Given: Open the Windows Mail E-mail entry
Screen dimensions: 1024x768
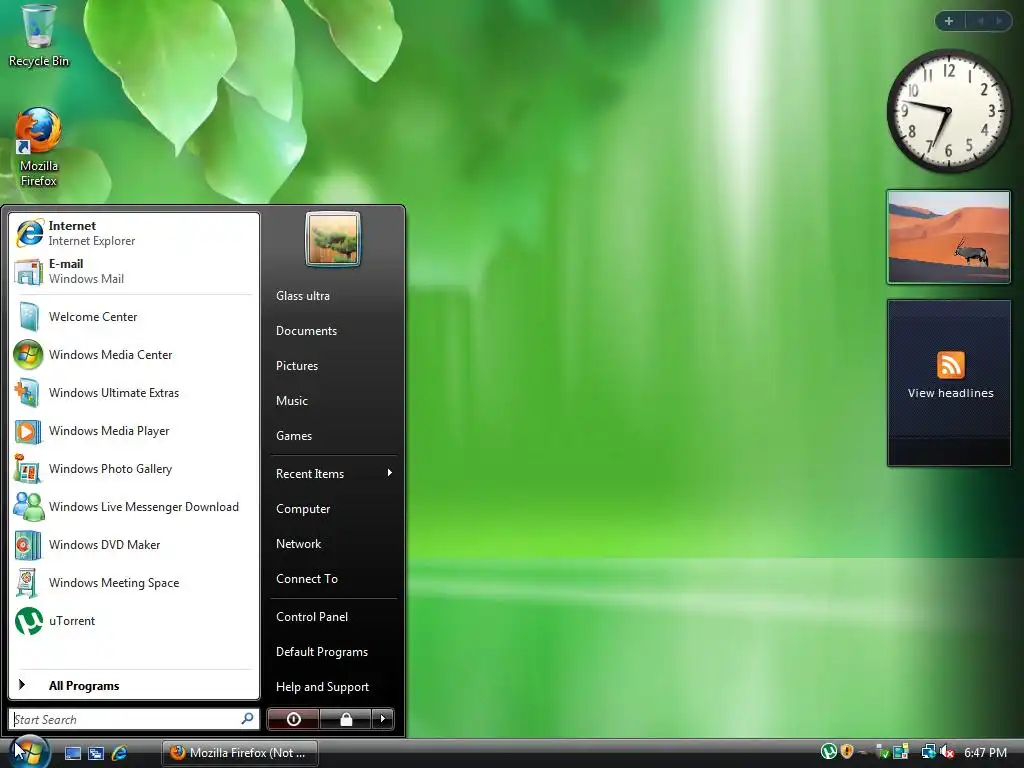Looking at the screenshot, I should coord(133,271).
